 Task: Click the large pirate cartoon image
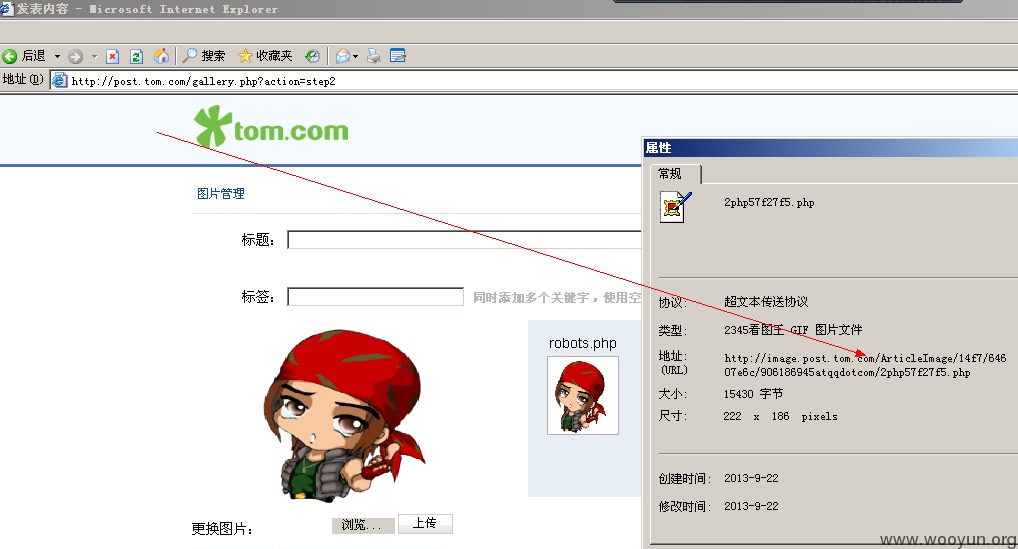(x=344, y=415)
